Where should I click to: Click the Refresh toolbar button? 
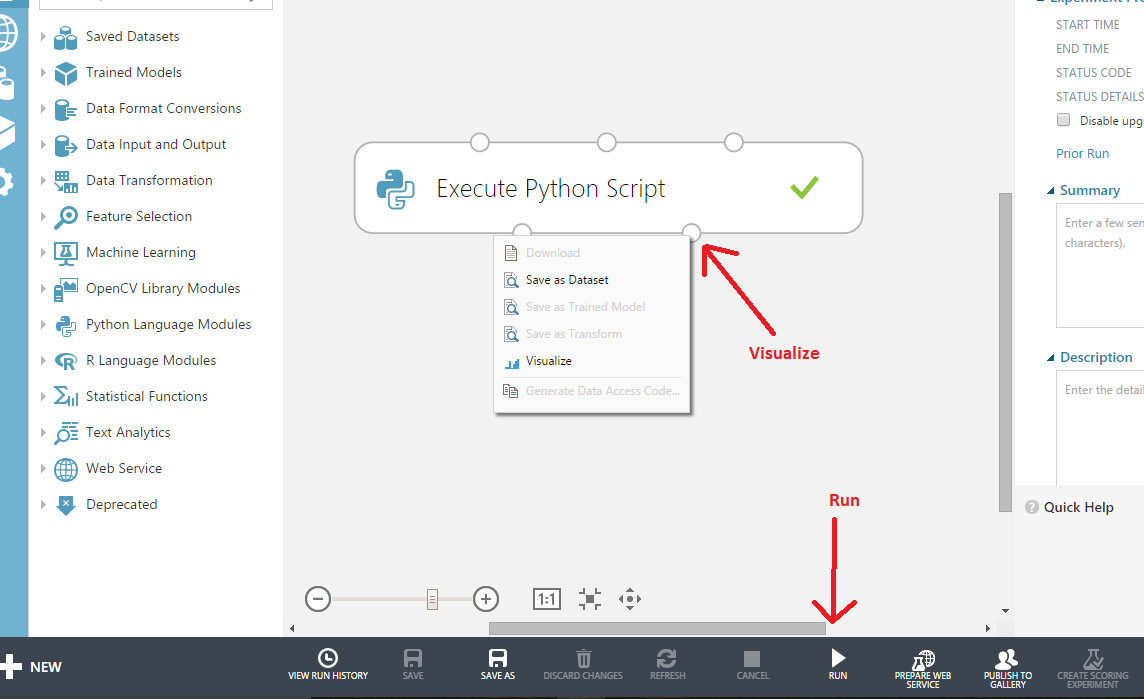click(x=668, y=665)
